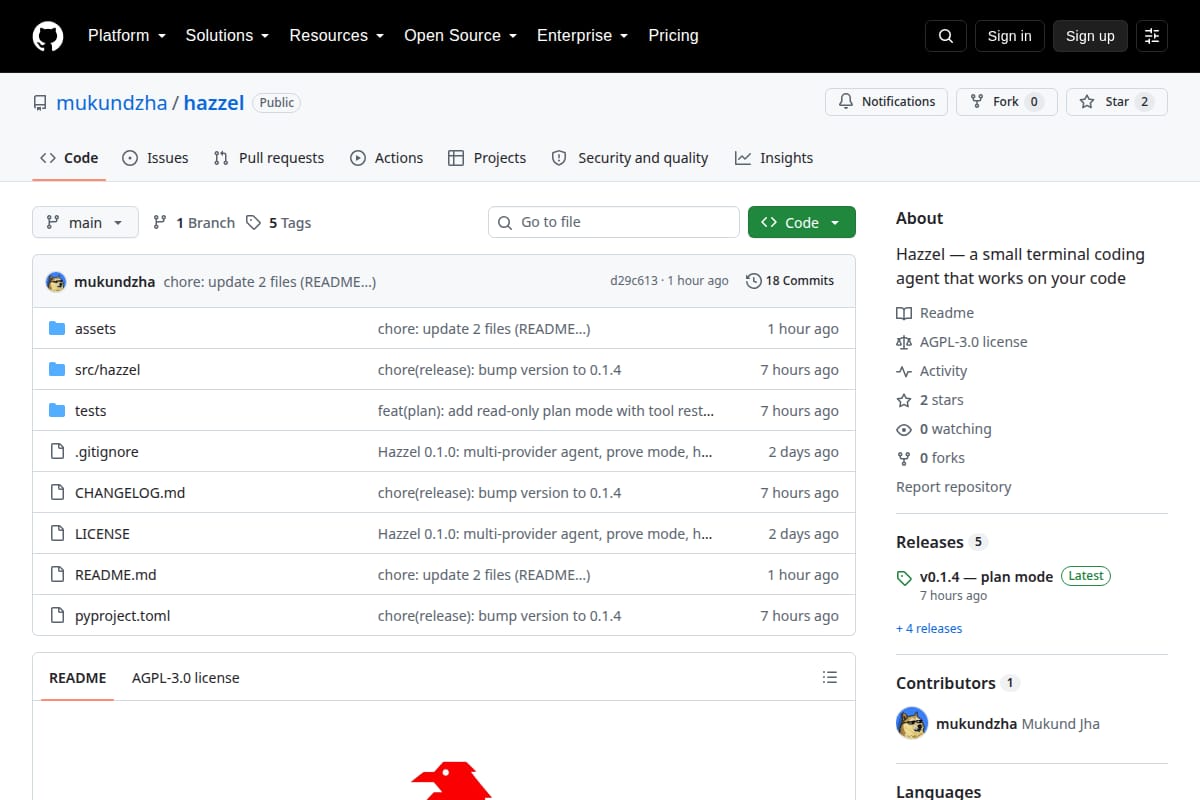1200x800 pixels.
Task: Switch to the Actions tab
Action: [x=386, y=158]
